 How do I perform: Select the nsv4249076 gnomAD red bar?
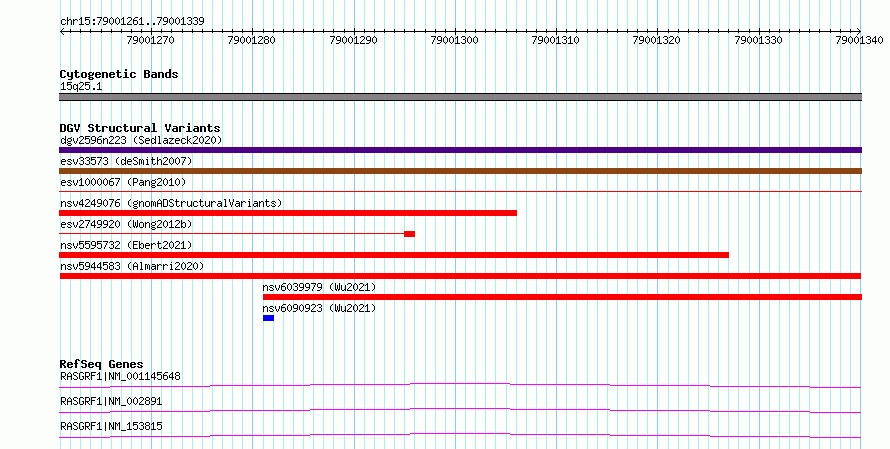pyautogui.click(x=288, y=213)
